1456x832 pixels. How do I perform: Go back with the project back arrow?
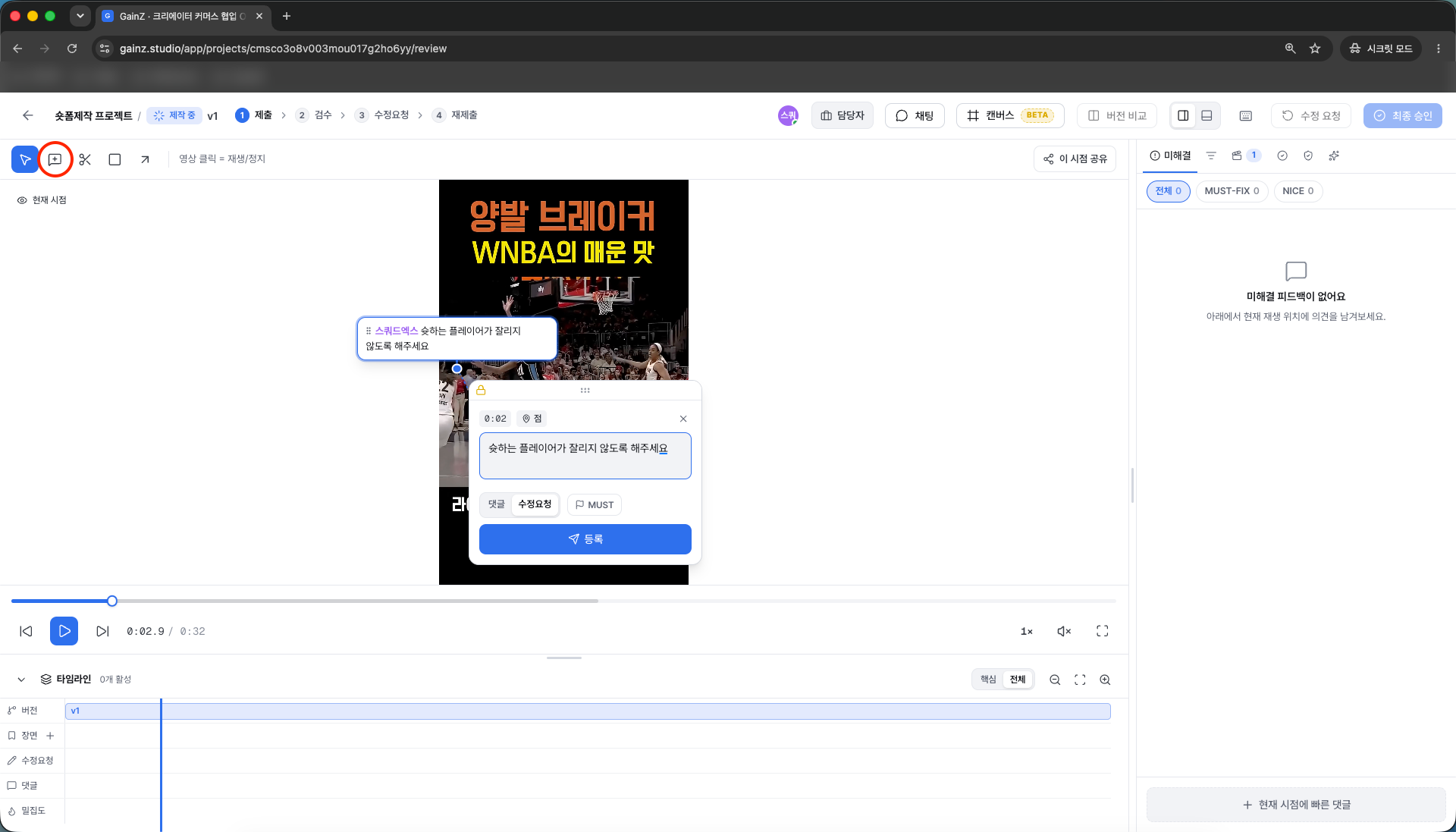[28, 115]
